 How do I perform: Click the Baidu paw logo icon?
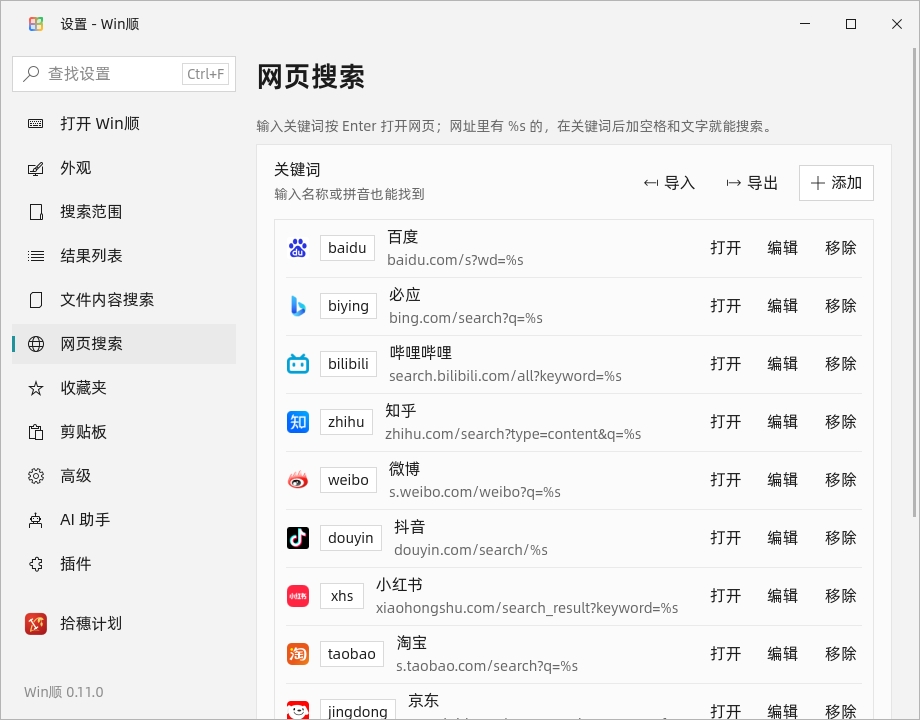click(298, 248)
